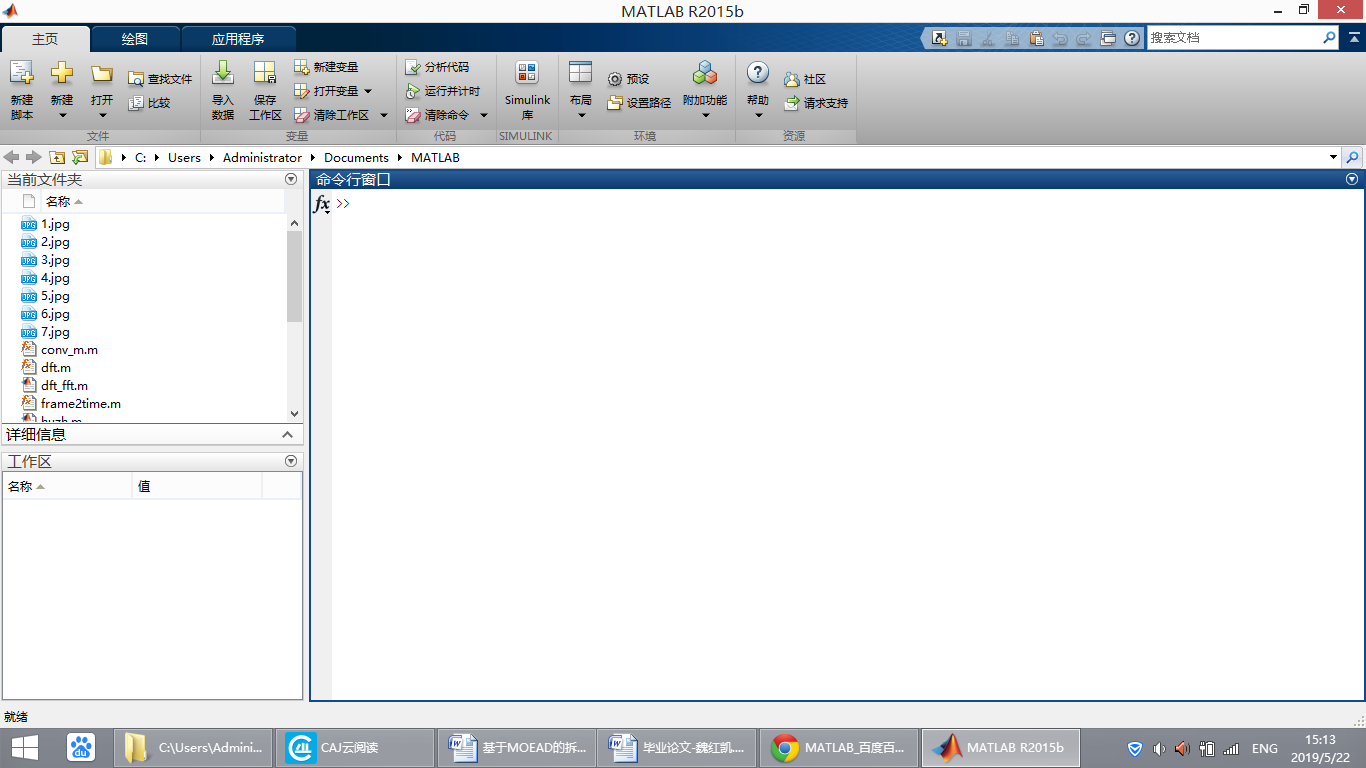This screenshot has width=1366, height=768.
Task: Click 新建变量 (New Variable)
Action: coord(326,67)
